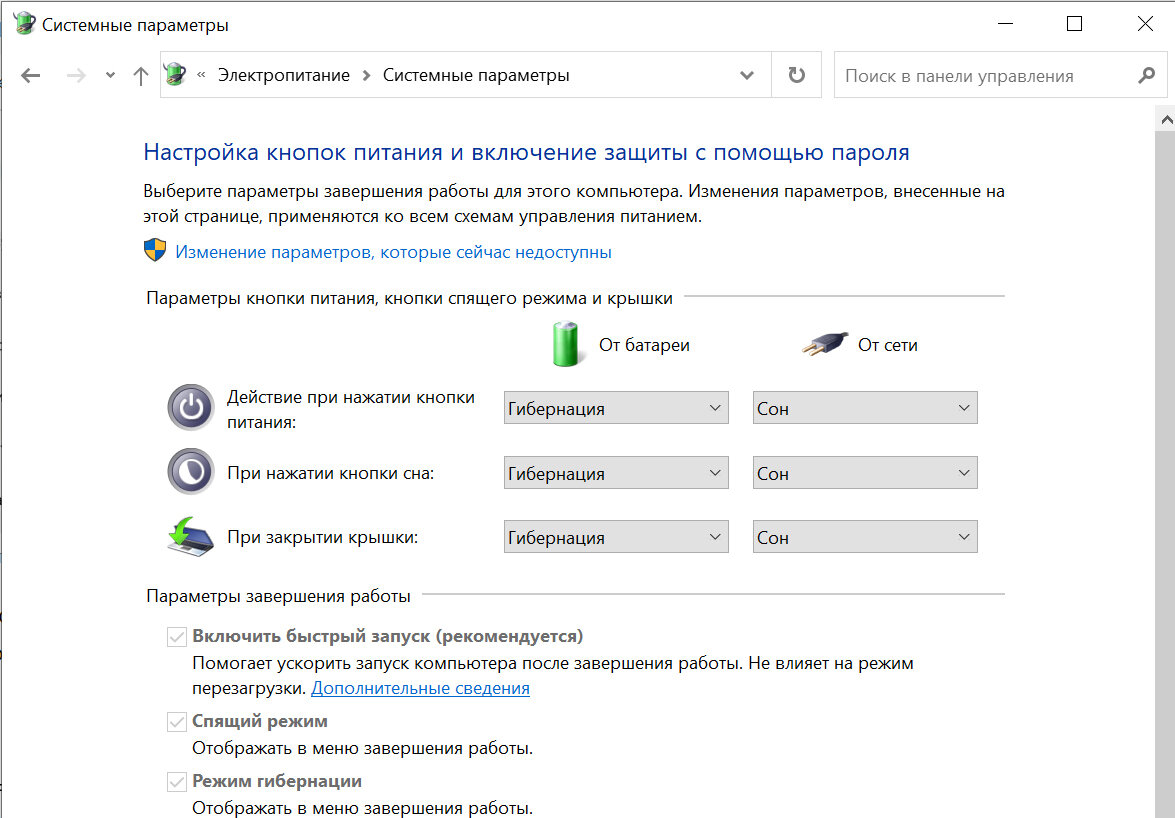Open the «Дополнительные сведения» link
The image size is (1175, 818).
click(x=420, y=688)
